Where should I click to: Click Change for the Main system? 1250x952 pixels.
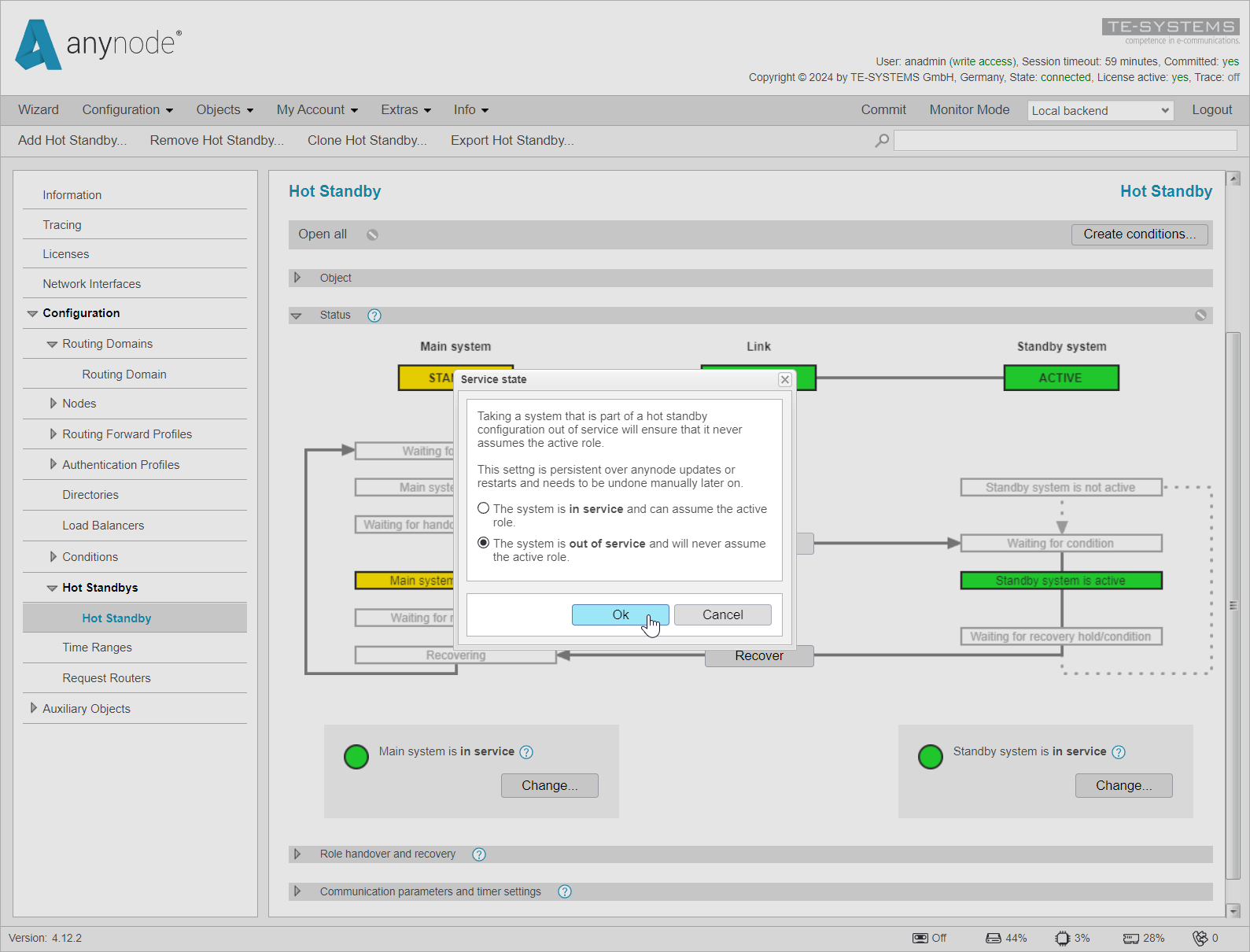(549, 785)
